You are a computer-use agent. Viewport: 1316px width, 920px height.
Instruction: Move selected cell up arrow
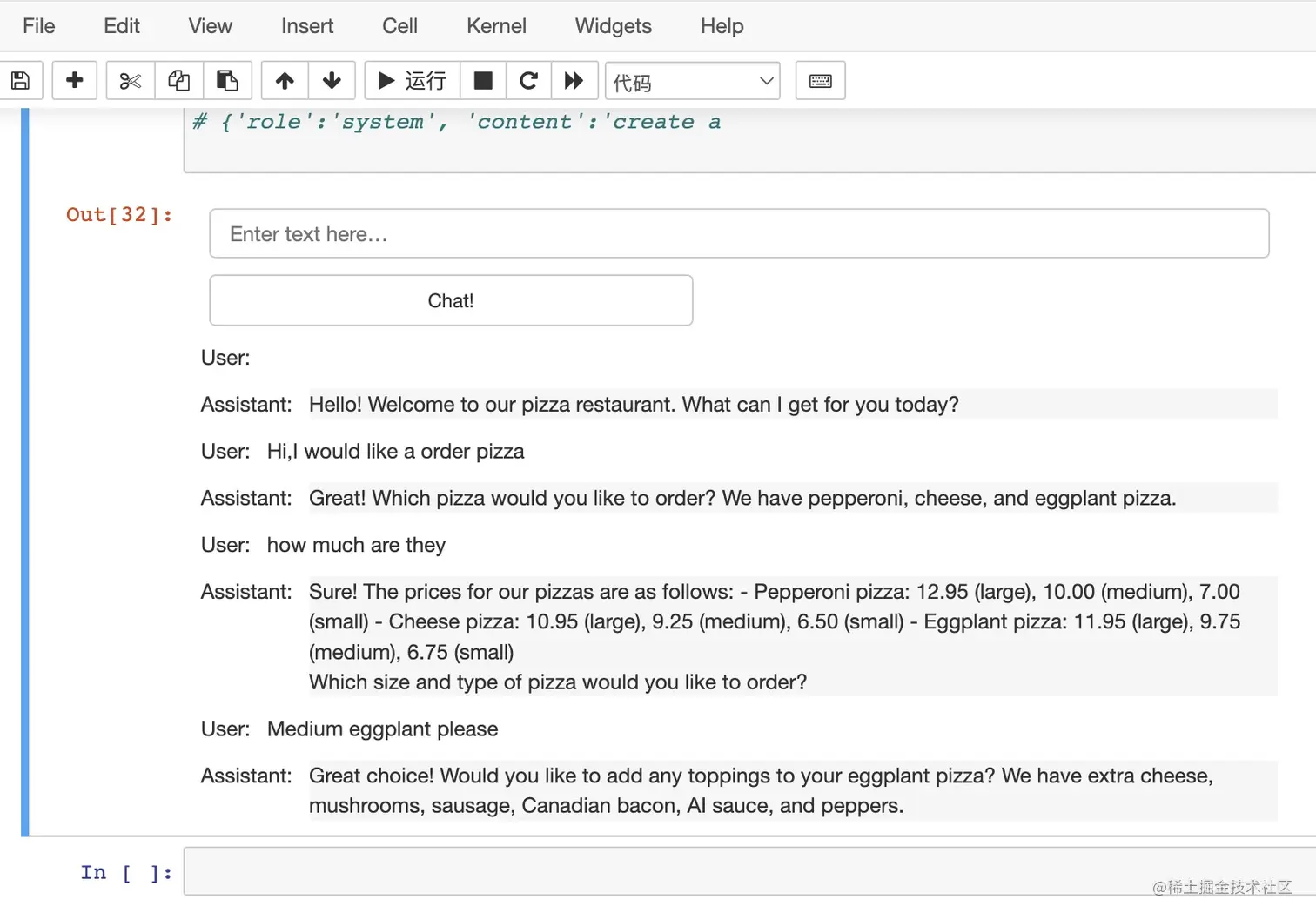285,81
